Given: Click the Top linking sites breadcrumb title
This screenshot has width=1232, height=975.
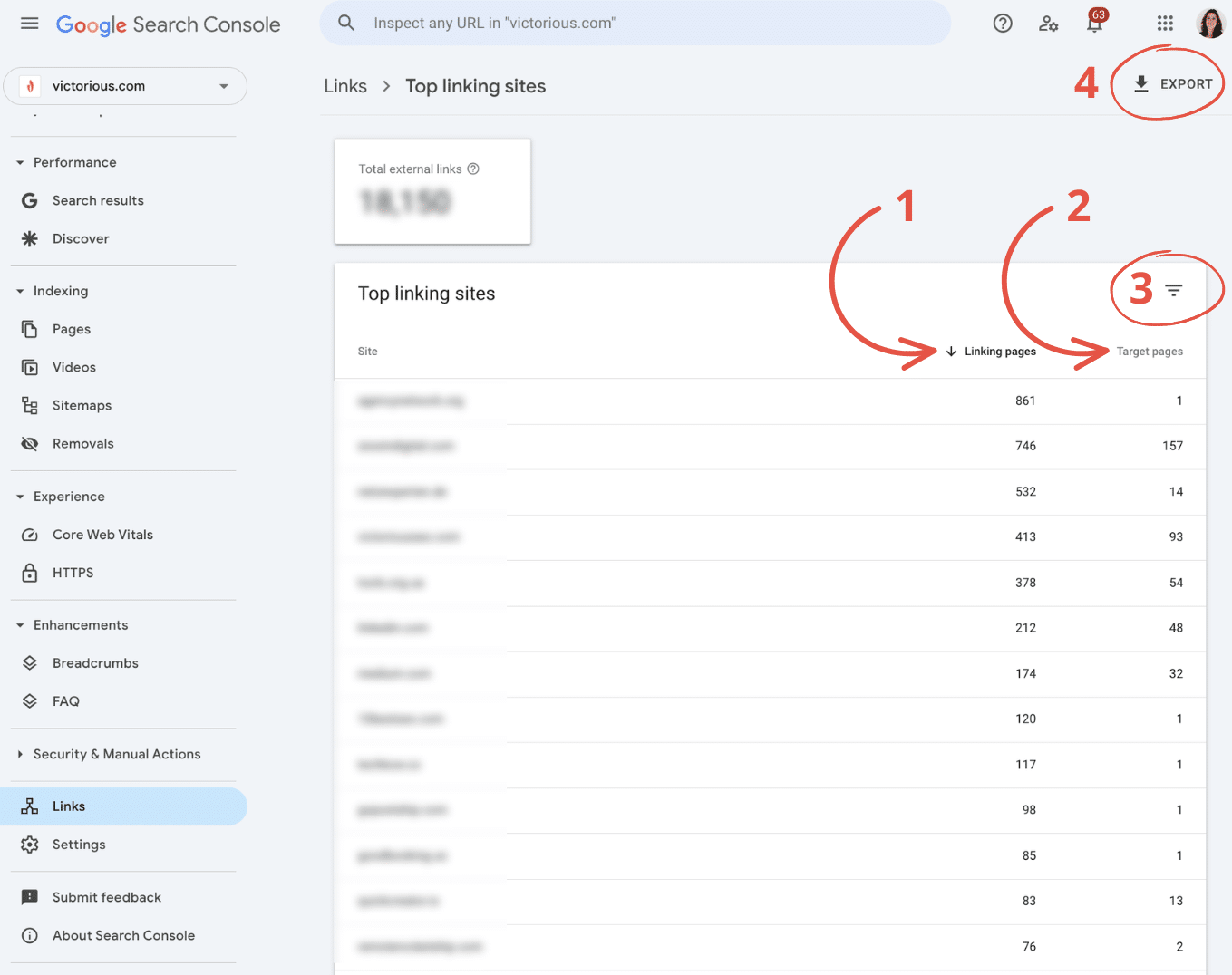Looking at the screenshot, I should (x=475, y=86).
